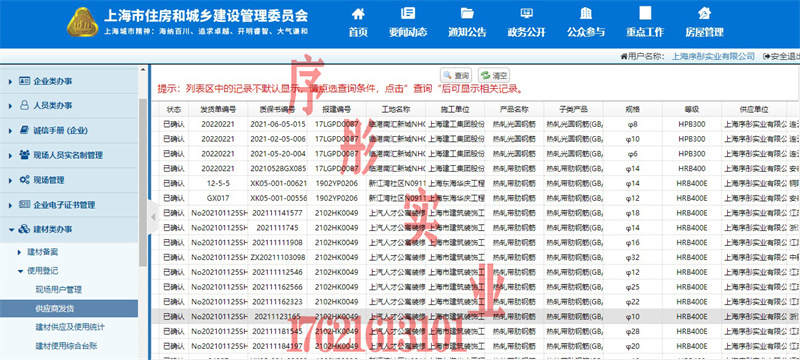Open the monitor icon above 政务公开
This screenshot has height=360, width=800.
(x=526, y=13)
